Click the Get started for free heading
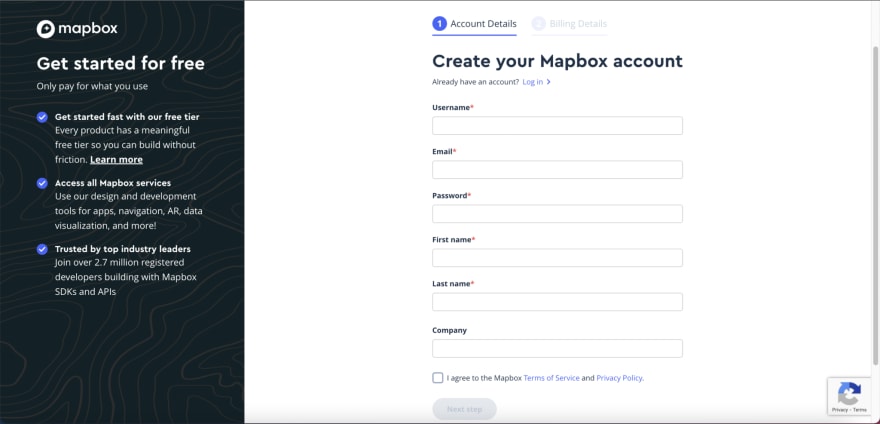This screenshot has height=424, width=880. pos(121,63)
